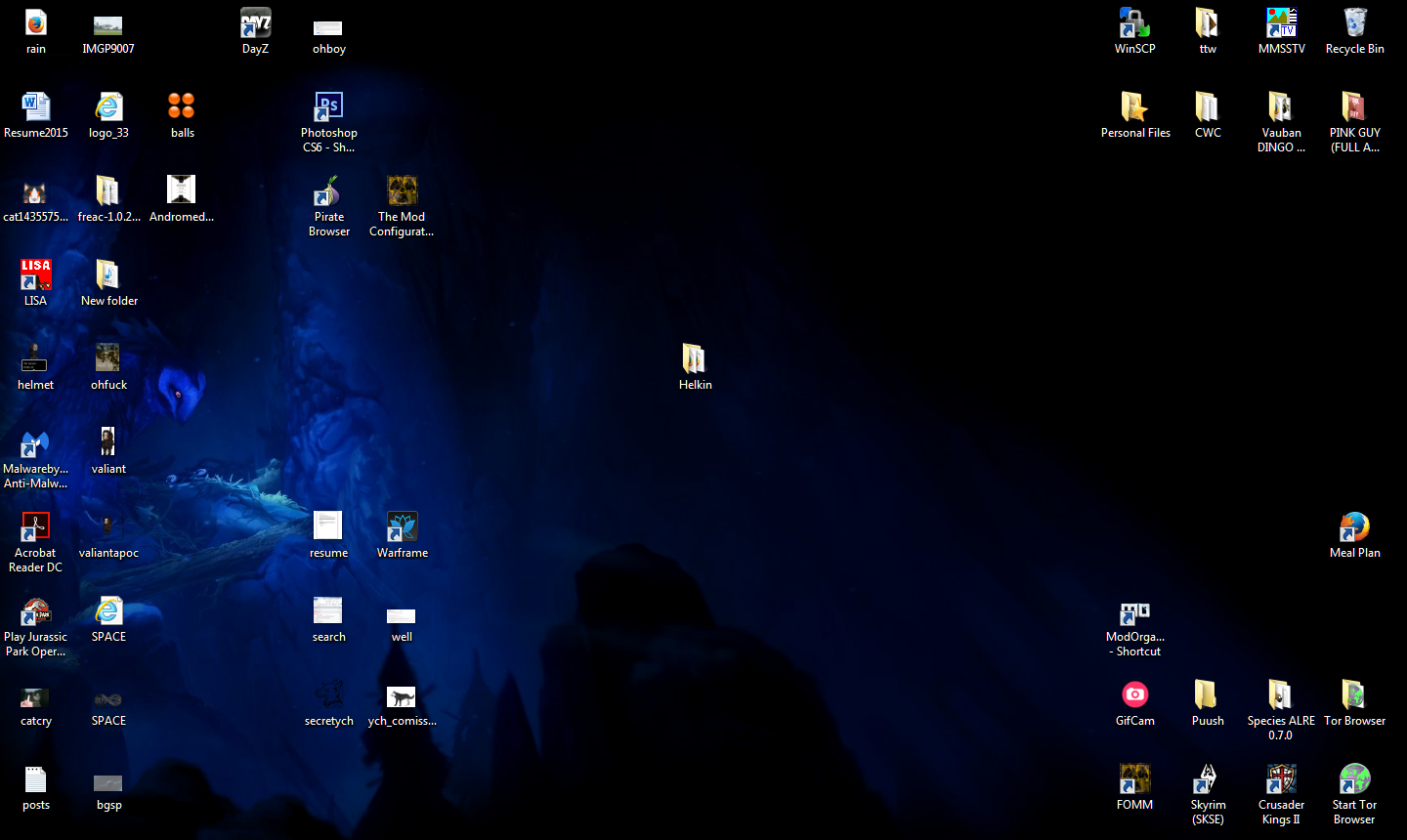
Task: Click the LISA game shortcut
Action: 36,274
